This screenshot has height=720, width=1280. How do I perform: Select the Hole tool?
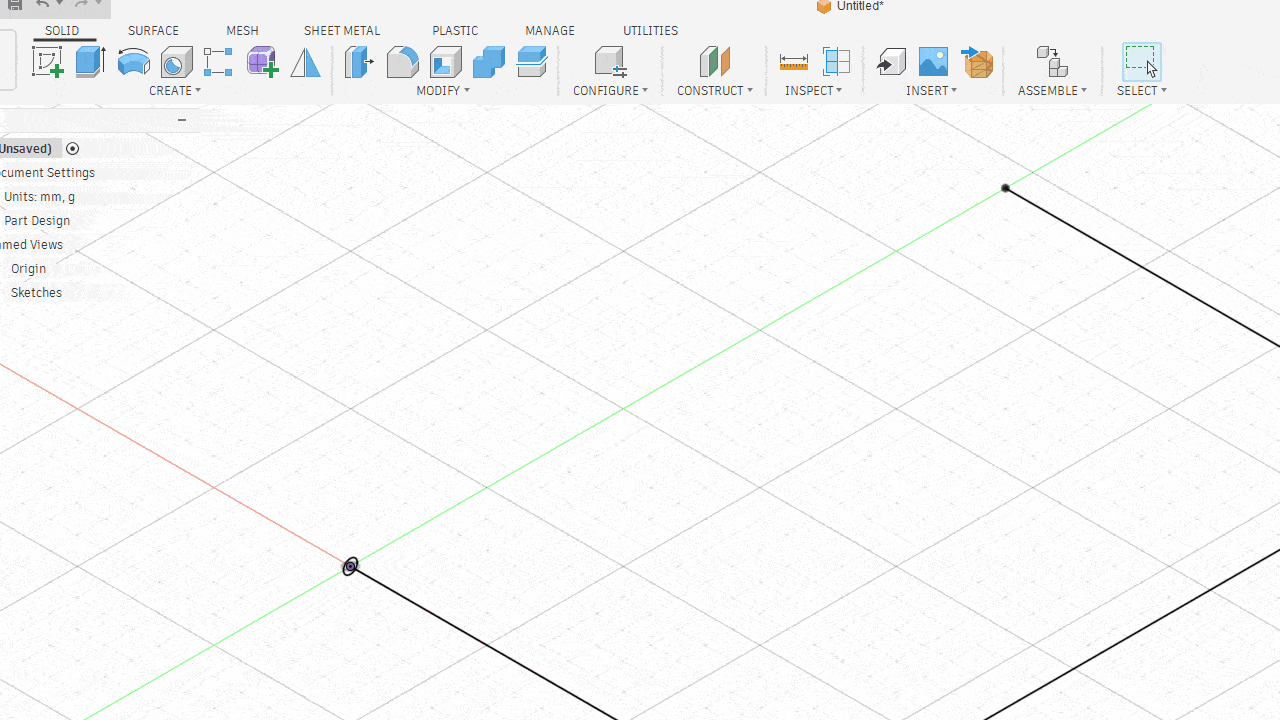pos(176,62)
